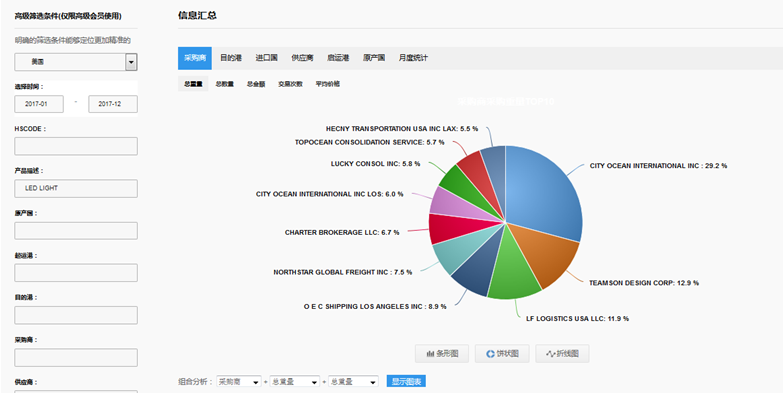Click label 'LUCKY CONSOL INC: 5.8 %'
The width and height of the screenshot is (783, 408).
[x=376, y=164]
